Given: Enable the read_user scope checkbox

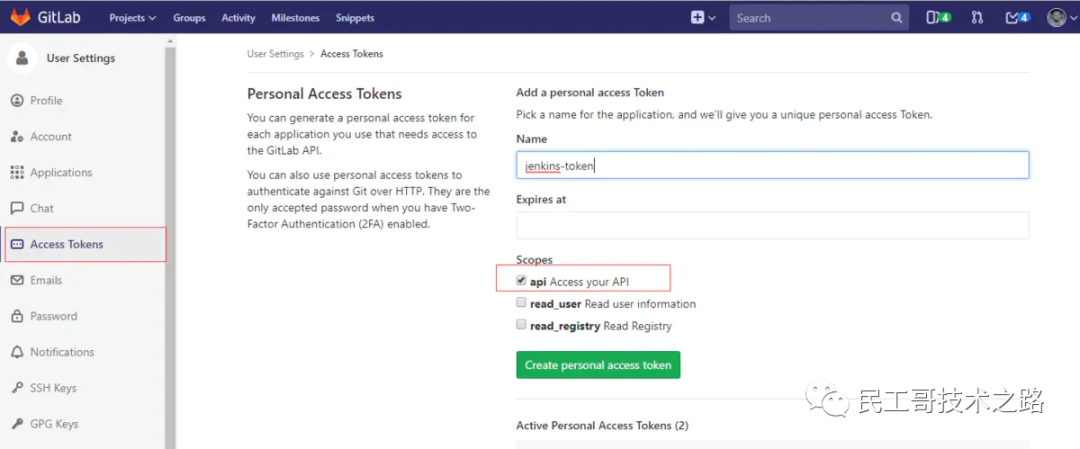Looking at the screenshot, I should (x=521, y=302).
